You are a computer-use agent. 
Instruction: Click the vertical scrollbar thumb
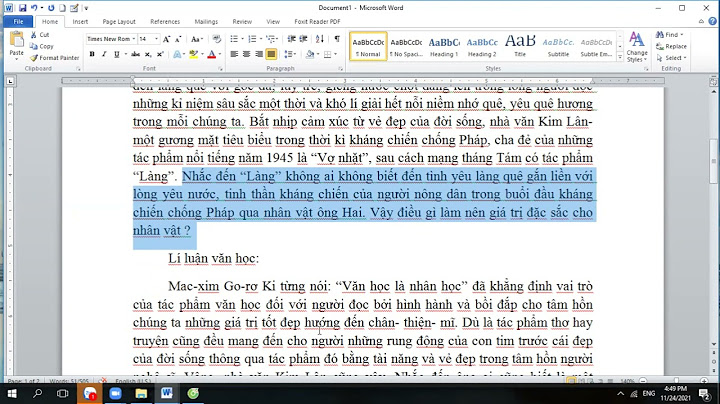[714, 161]
